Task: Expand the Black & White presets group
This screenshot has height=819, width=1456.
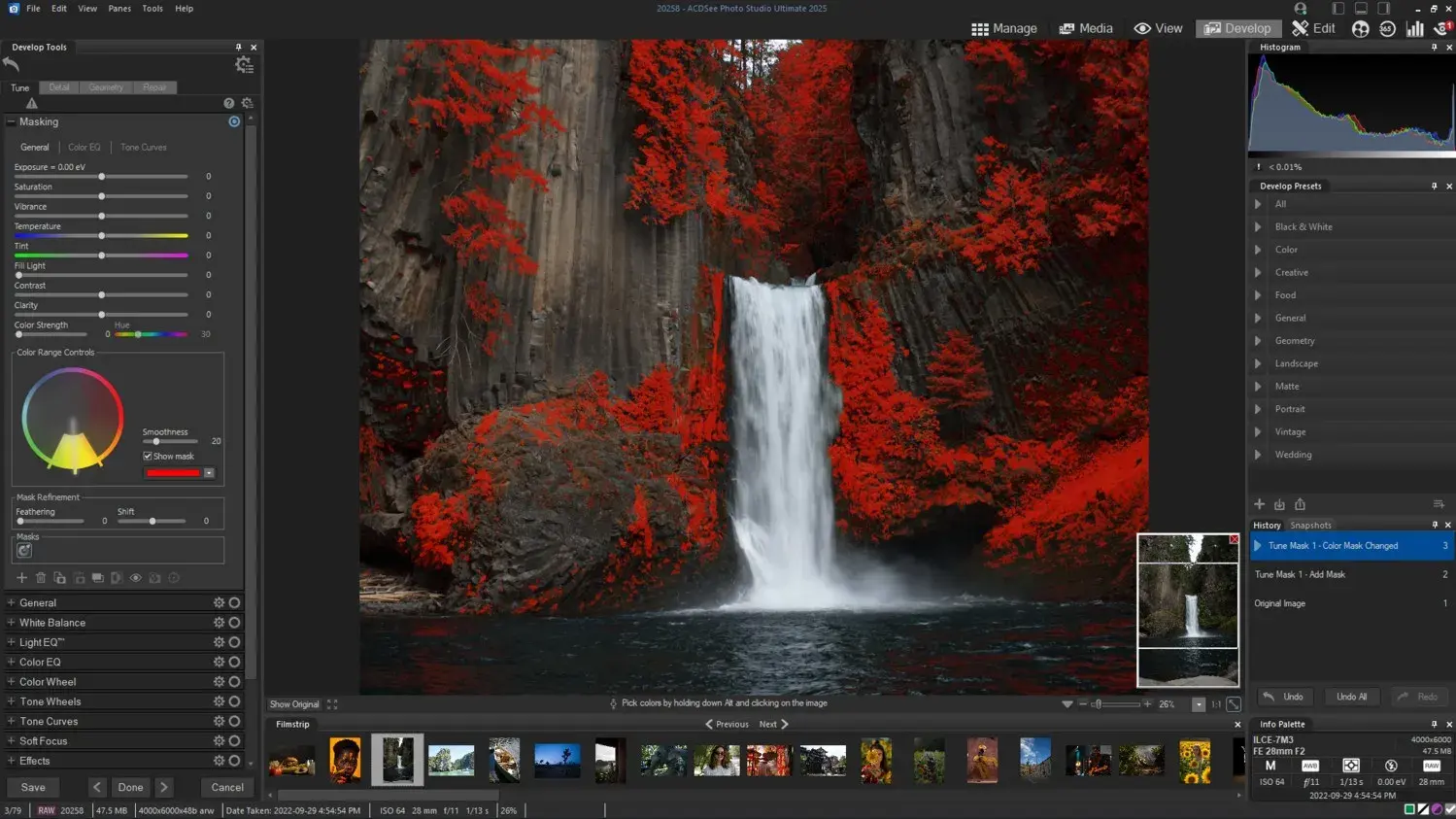Action: coord(1258,226)
